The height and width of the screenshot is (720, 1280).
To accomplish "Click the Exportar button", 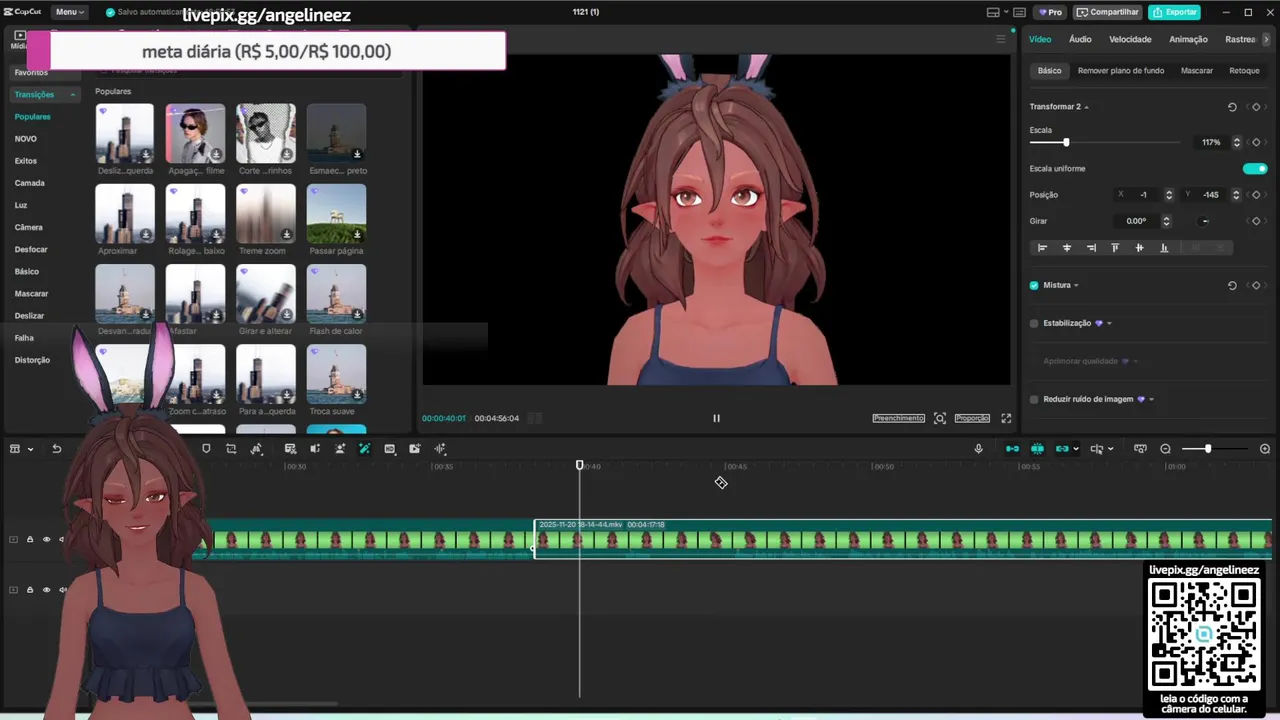I will pyautogui.click(x=1174, y=12).
